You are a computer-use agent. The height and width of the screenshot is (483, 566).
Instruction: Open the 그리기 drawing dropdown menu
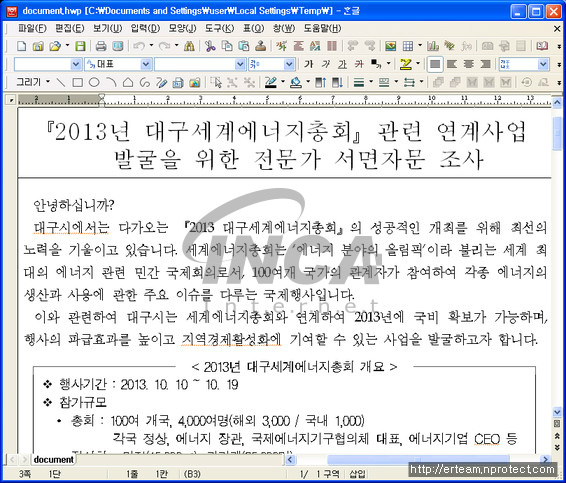[33, 82]
